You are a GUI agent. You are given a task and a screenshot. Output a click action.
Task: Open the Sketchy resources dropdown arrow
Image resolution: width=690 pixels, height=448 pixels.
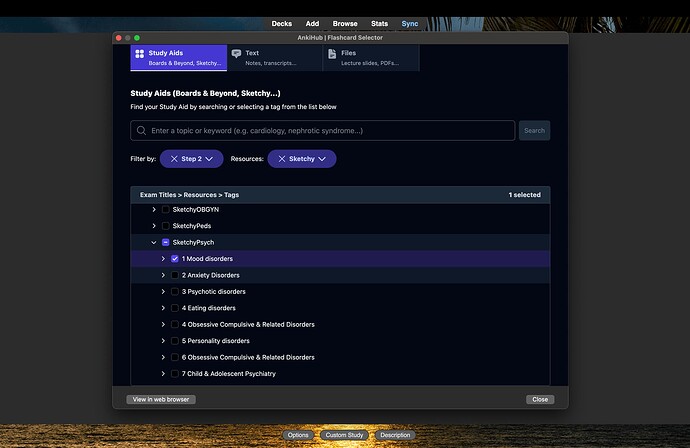click(x=323, y=159)
